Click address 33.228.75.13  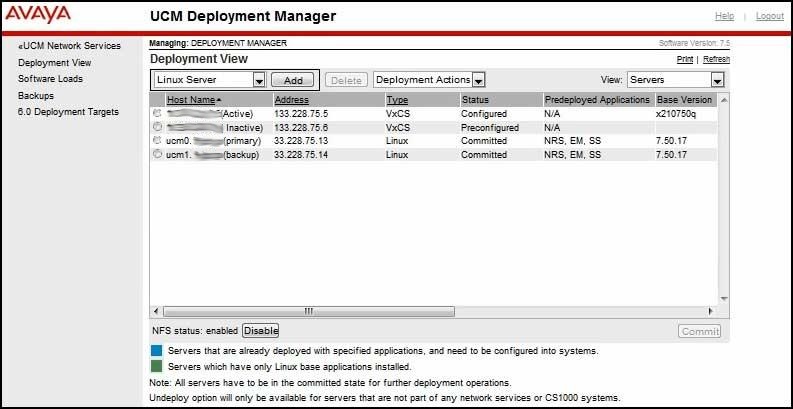301,141
